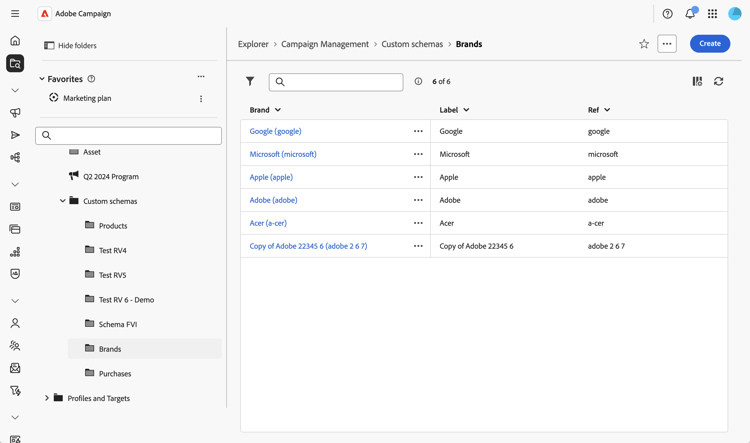Open the Microsoft (microsoft) brand link
Viewport: 750px width, 443px height.
(x=283, y=154)
